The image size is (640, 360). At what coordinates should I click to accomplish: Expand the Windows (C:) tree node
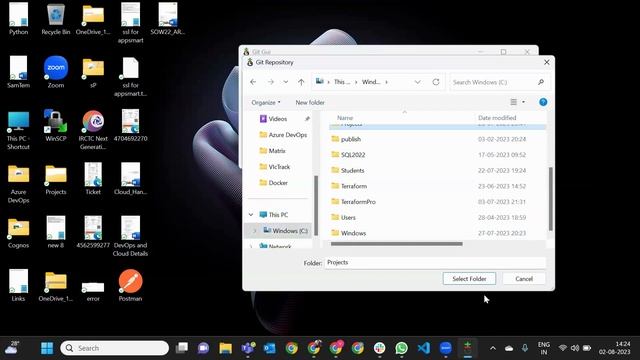(254, 231)
